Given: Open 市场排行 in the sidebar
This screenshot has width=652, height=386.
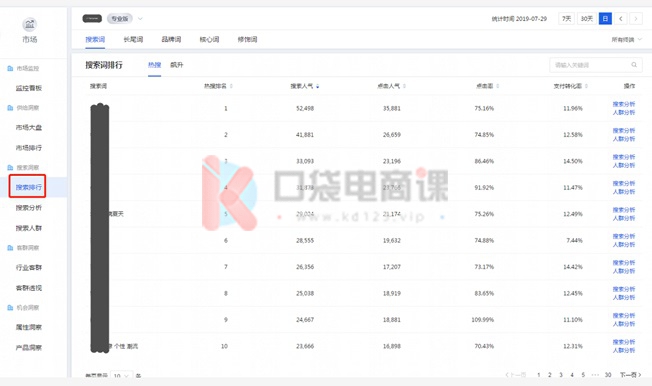Looking at the screenshot, I should (x=29, y=148).
